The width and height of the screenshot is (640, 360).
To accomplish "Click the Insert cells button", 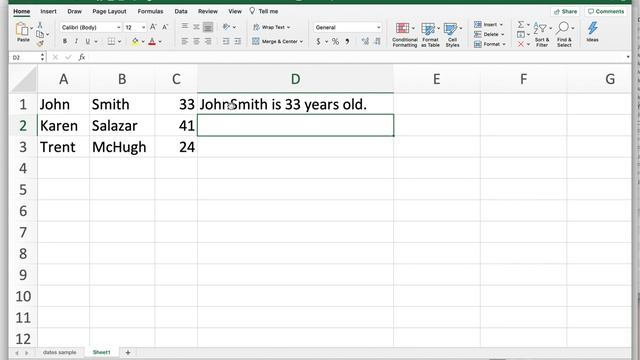I will pyautogui.click(x=488, y=24).
